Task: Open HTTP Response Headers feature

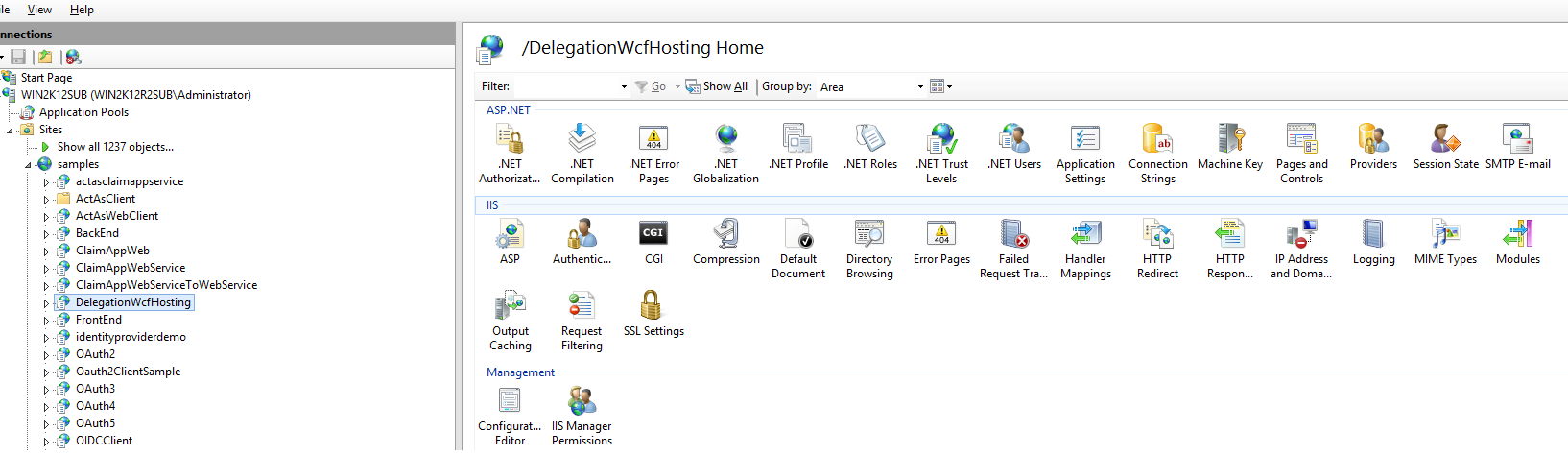Action: (x=1230, y=248)
